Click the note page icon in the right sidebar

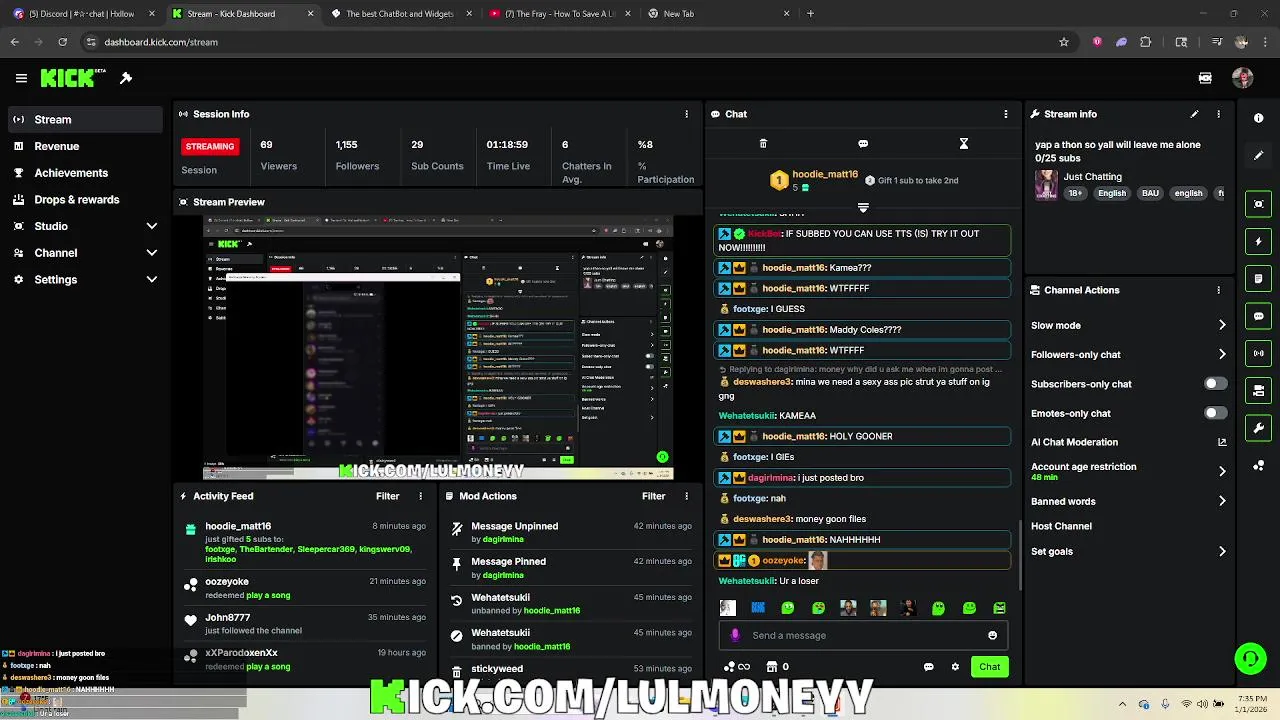click(x=1259, y=279)
